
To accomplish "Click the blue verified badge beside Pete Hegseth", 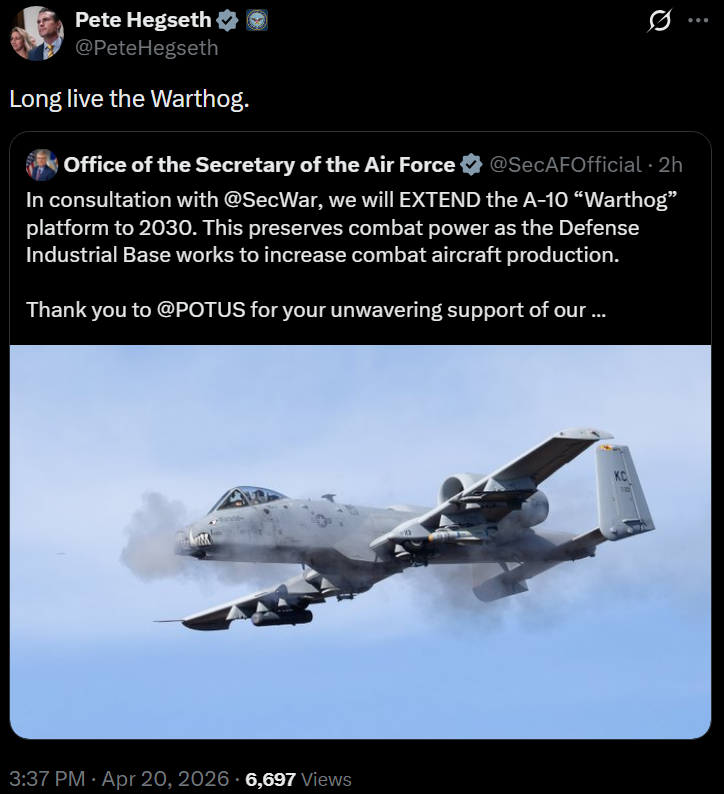I will coord(227,21).
